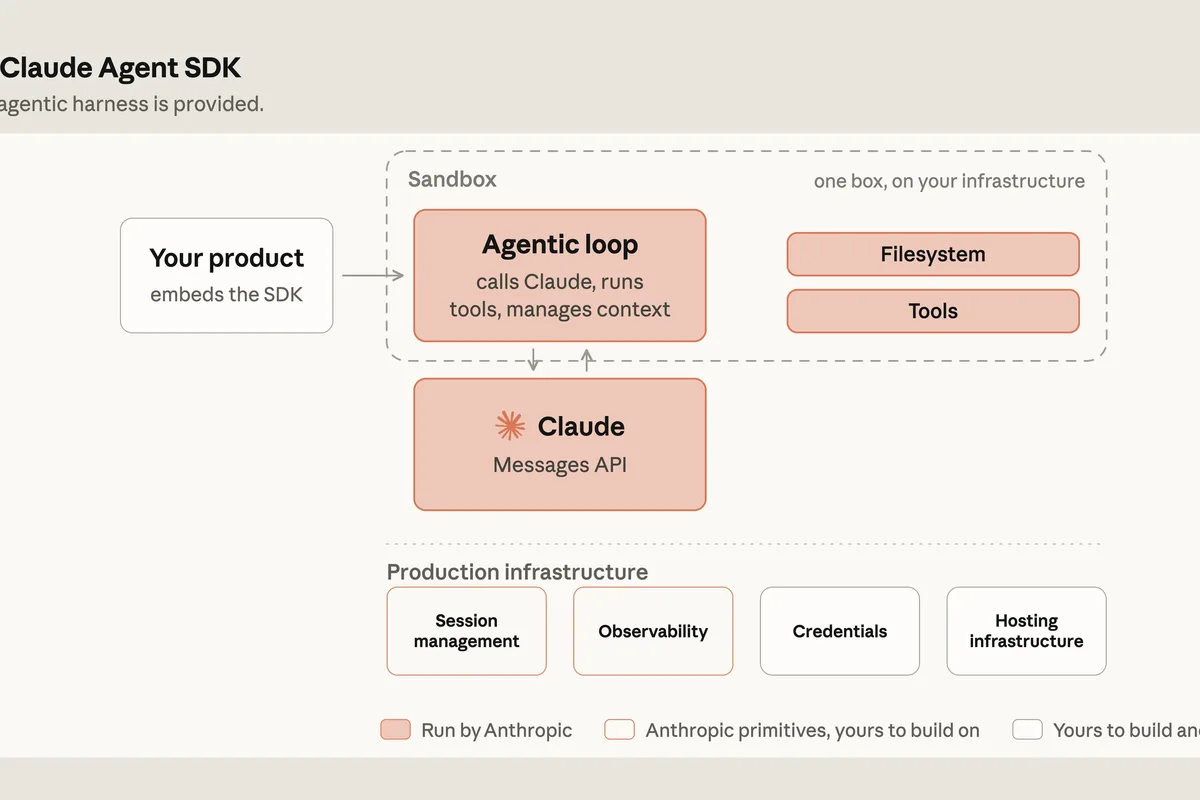Click the Run by Anthropic legend swatch
Image resolution: width=1200 pixels, height=800 pixels.
coord(396,730)
